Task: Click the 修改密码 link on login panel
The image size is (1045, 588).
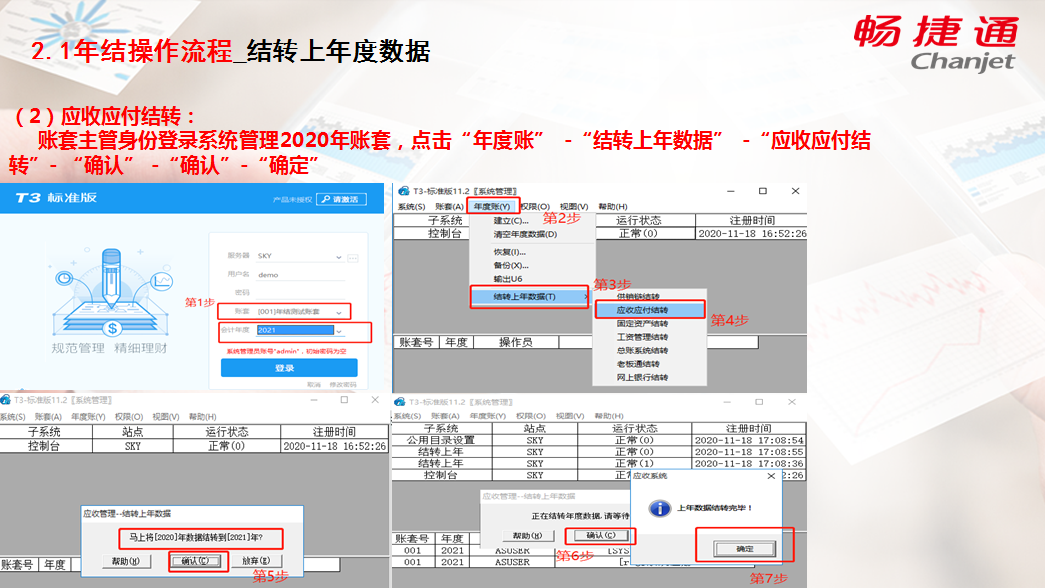Action: point(343,385)
